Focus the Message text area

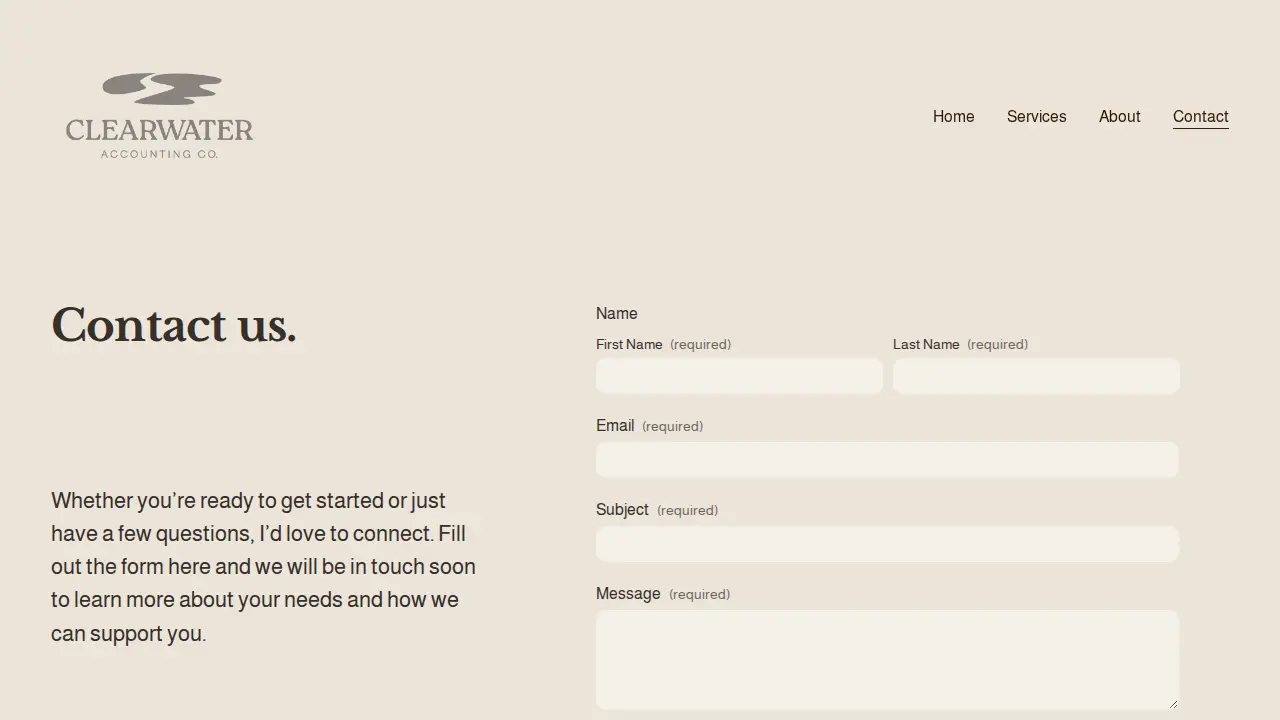[887, 660]
